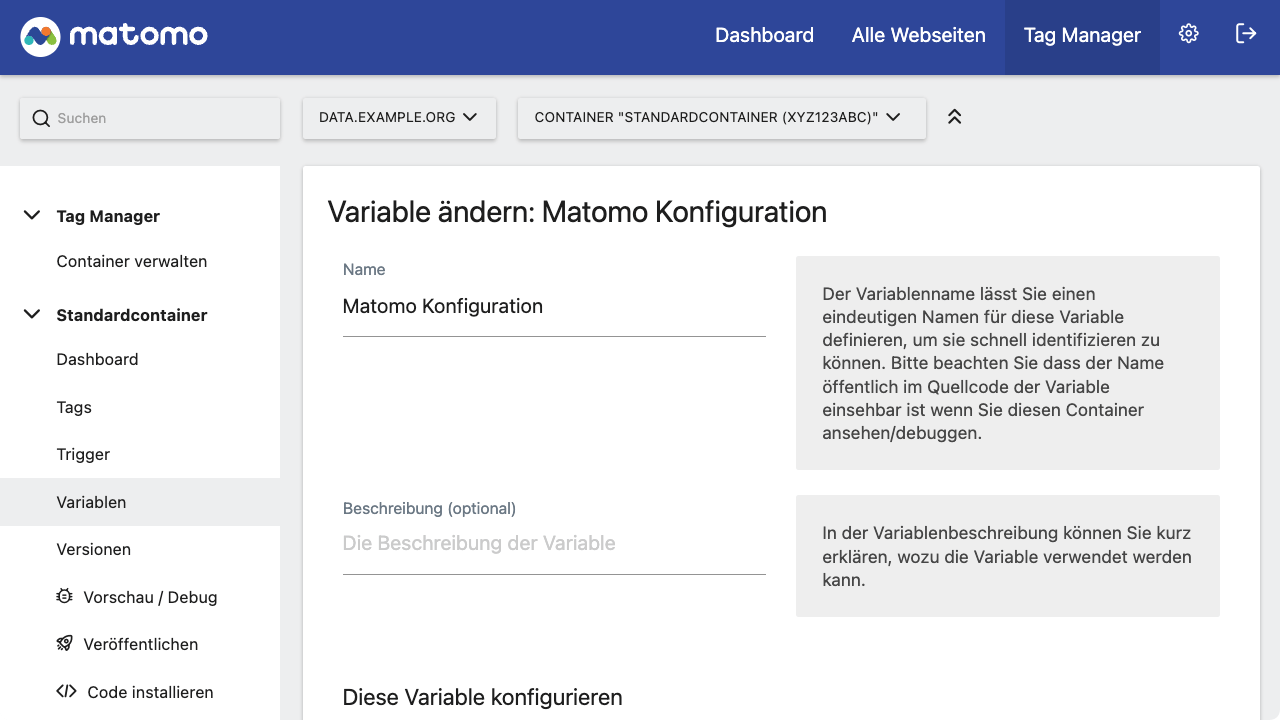Select the Tag Manager top tab
This screenshot has height=720, width=1280.
1082,36
